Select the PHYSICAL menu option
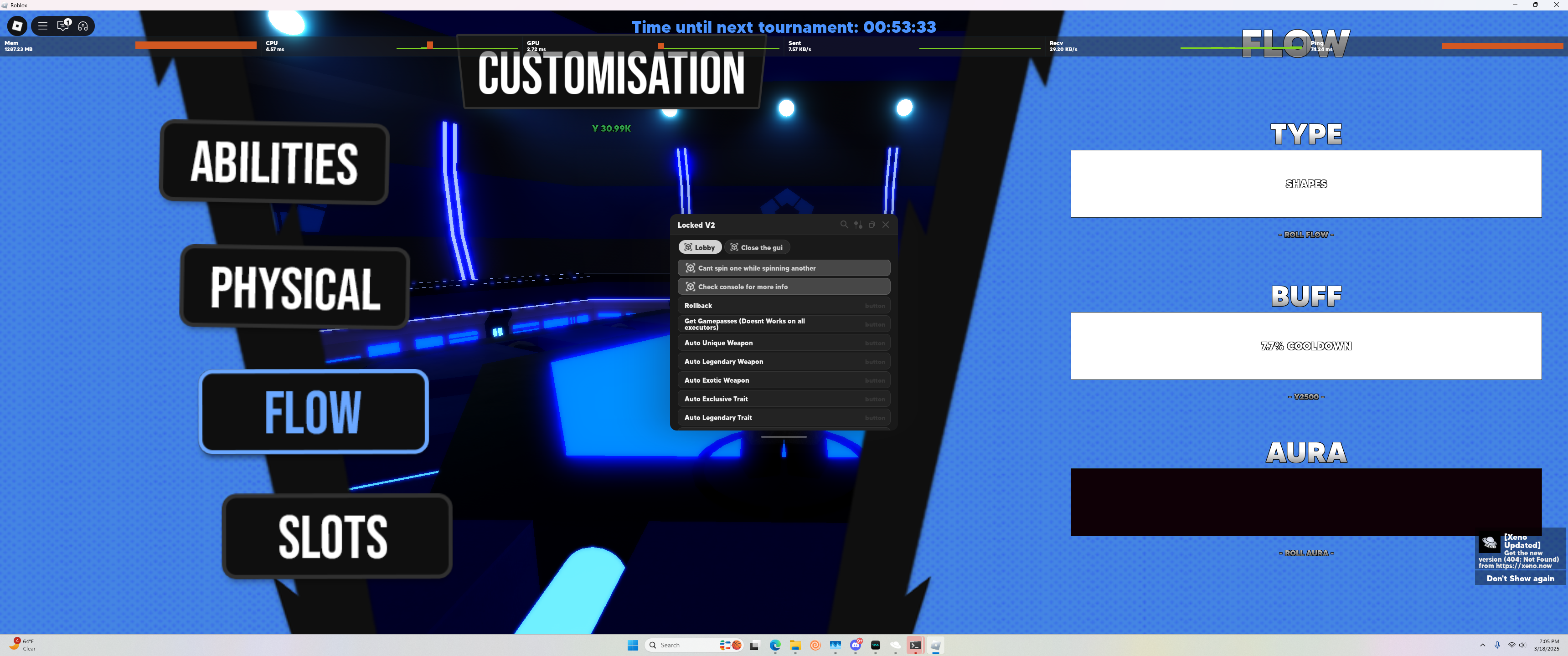1568x656 pixels. [294, 287]
